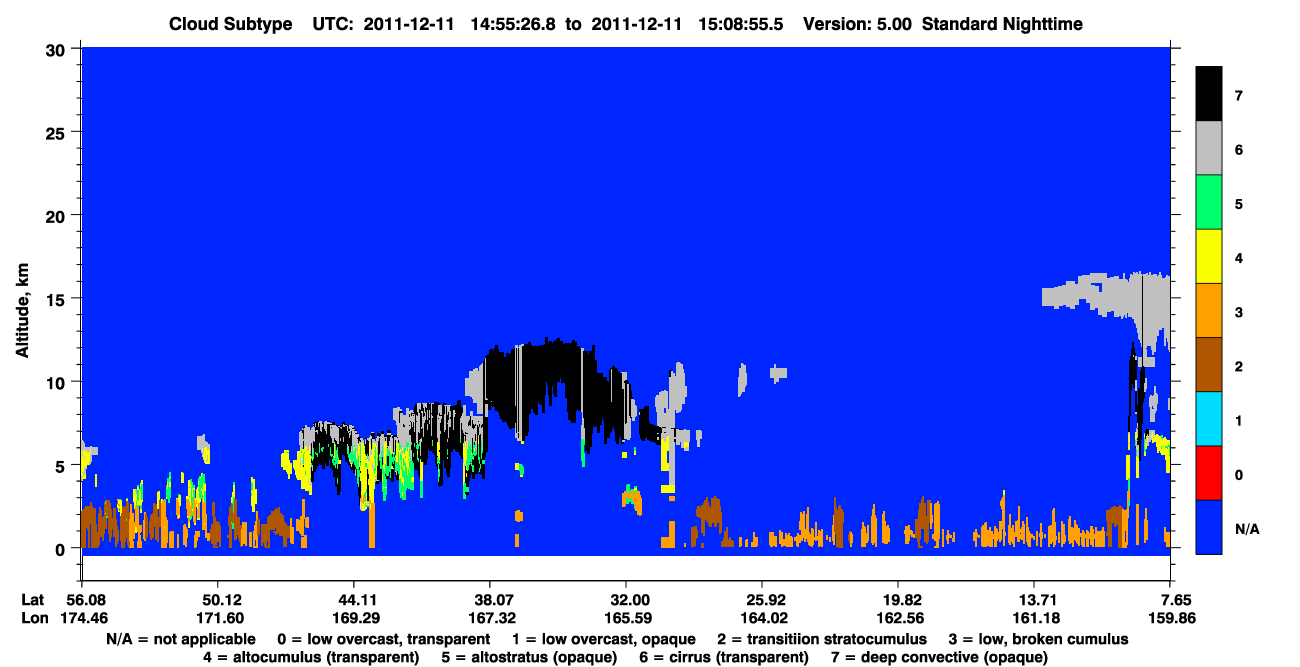
Task: Click legend text '6 = cirrus (transparent)'
Action: point(725,657)
